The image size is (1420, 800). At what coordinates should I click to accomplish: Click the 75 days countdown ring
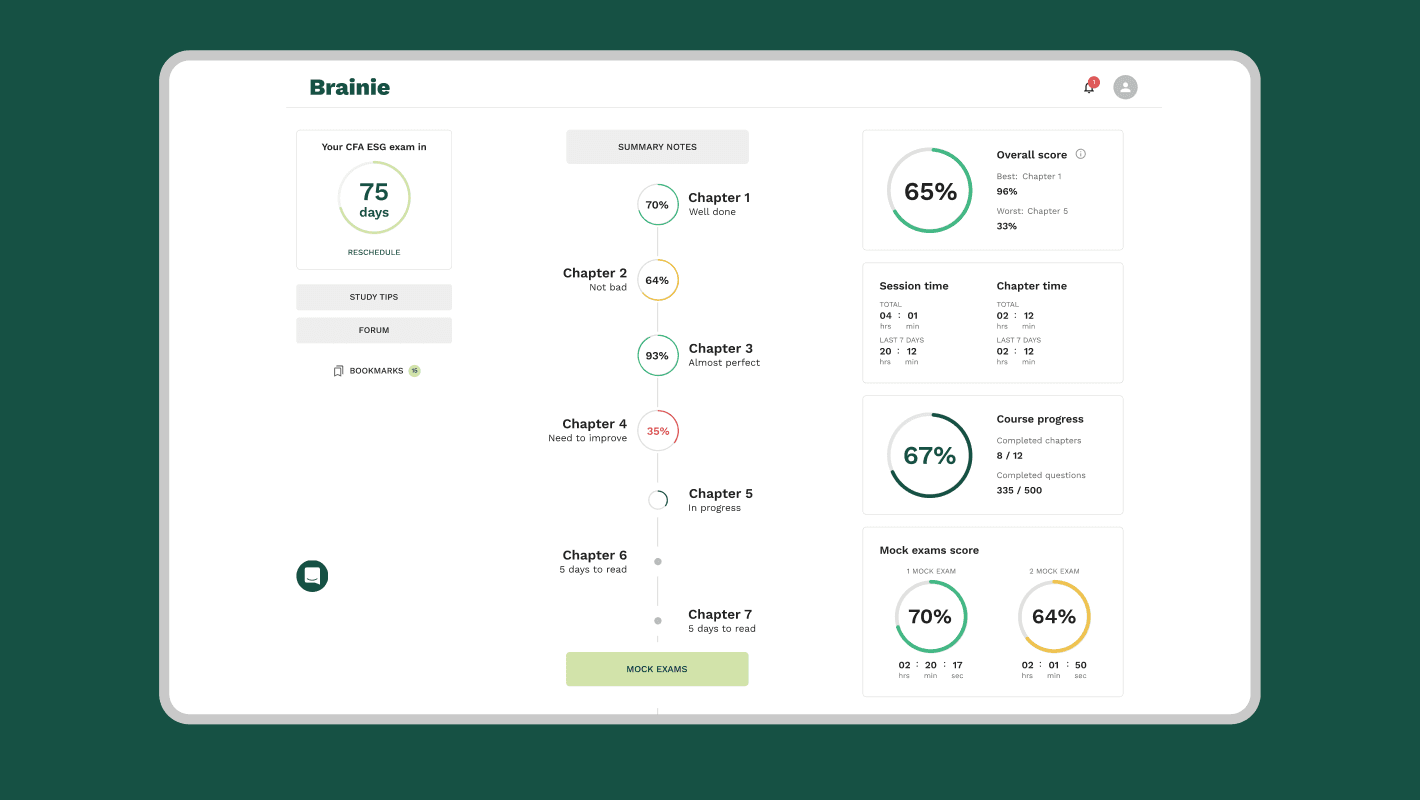click(374, 198)
